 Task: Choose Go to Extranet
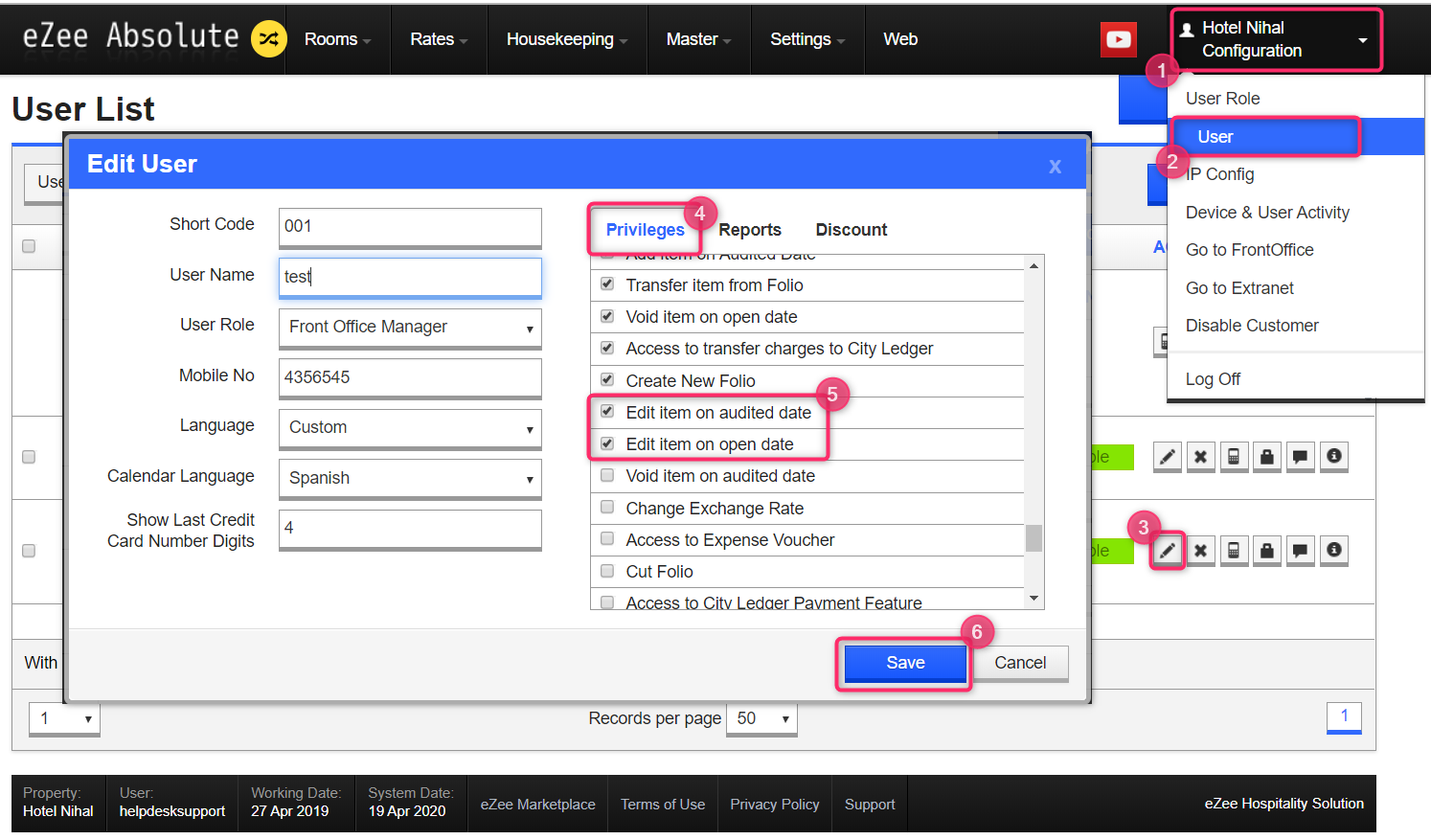(x=1239, y=288)
